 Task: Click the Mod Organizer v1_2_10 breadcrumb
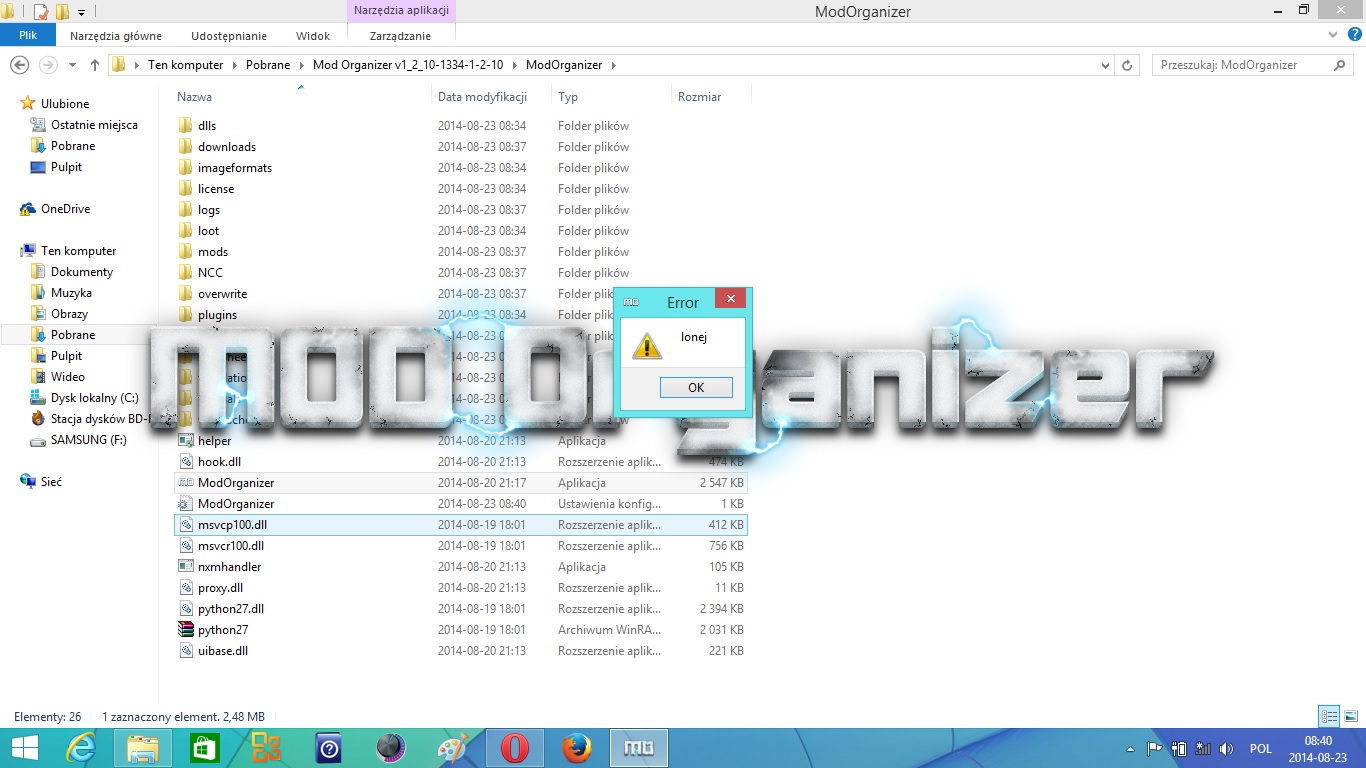pos(407,65)
